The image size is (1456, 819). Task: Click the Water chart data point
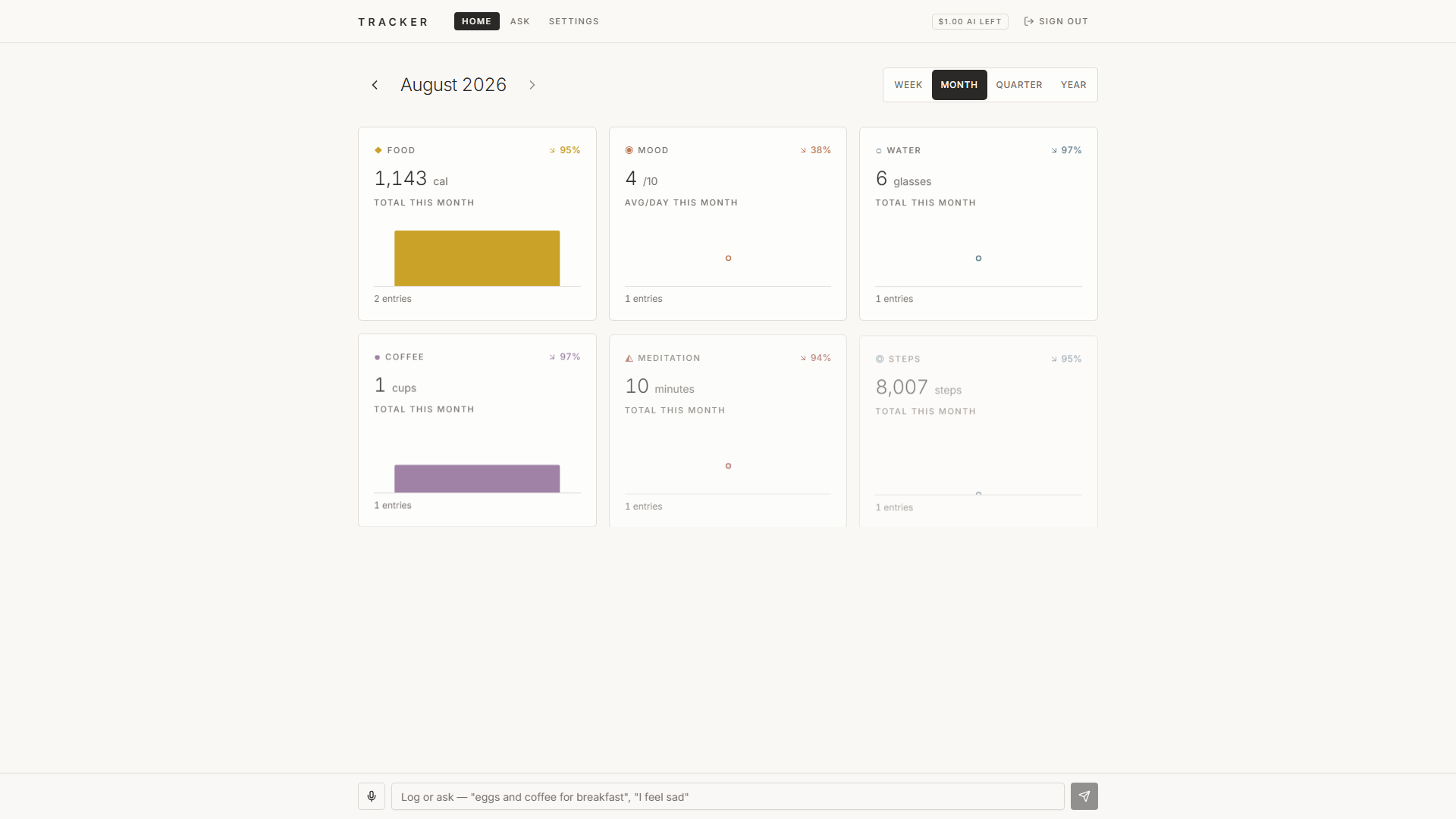click(978, 259)
